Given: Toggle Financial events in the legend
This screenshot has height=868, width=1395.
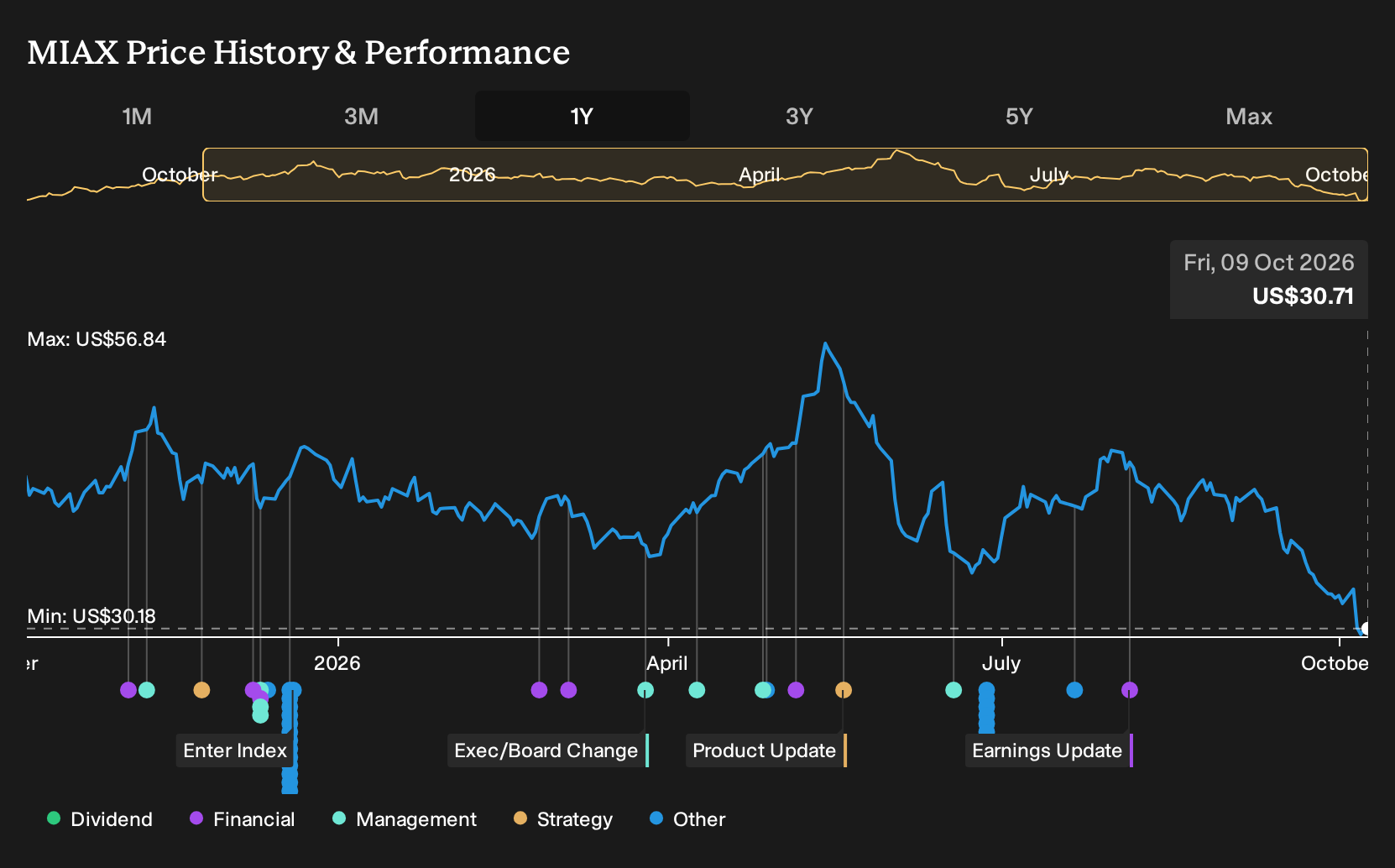Looking at the screenshot, I should [x=243, y=819].
